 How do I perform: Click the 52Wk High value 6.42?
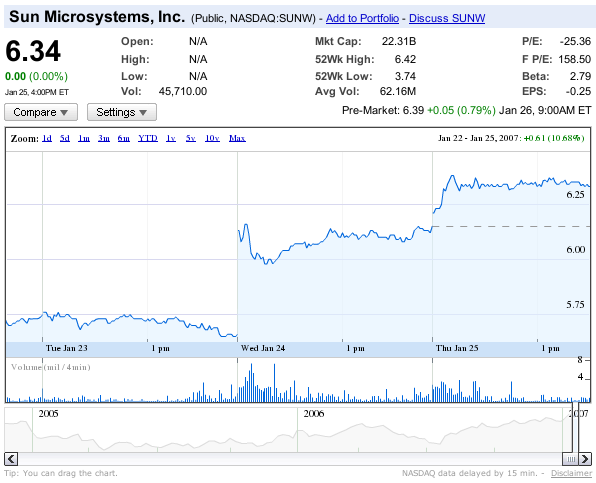coord(405,59)
